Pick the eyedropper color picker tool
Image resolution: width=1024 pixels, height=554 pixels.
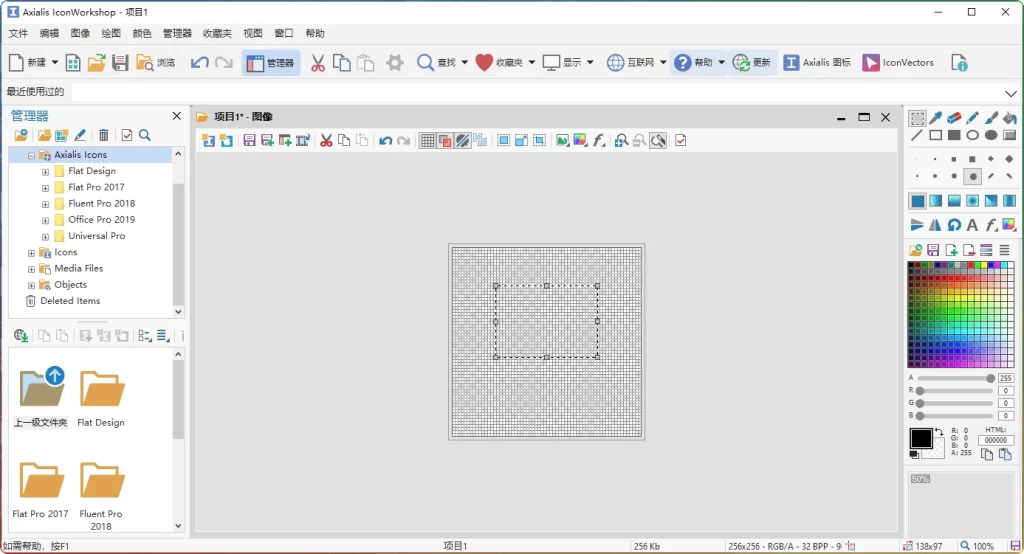point(936,118)
